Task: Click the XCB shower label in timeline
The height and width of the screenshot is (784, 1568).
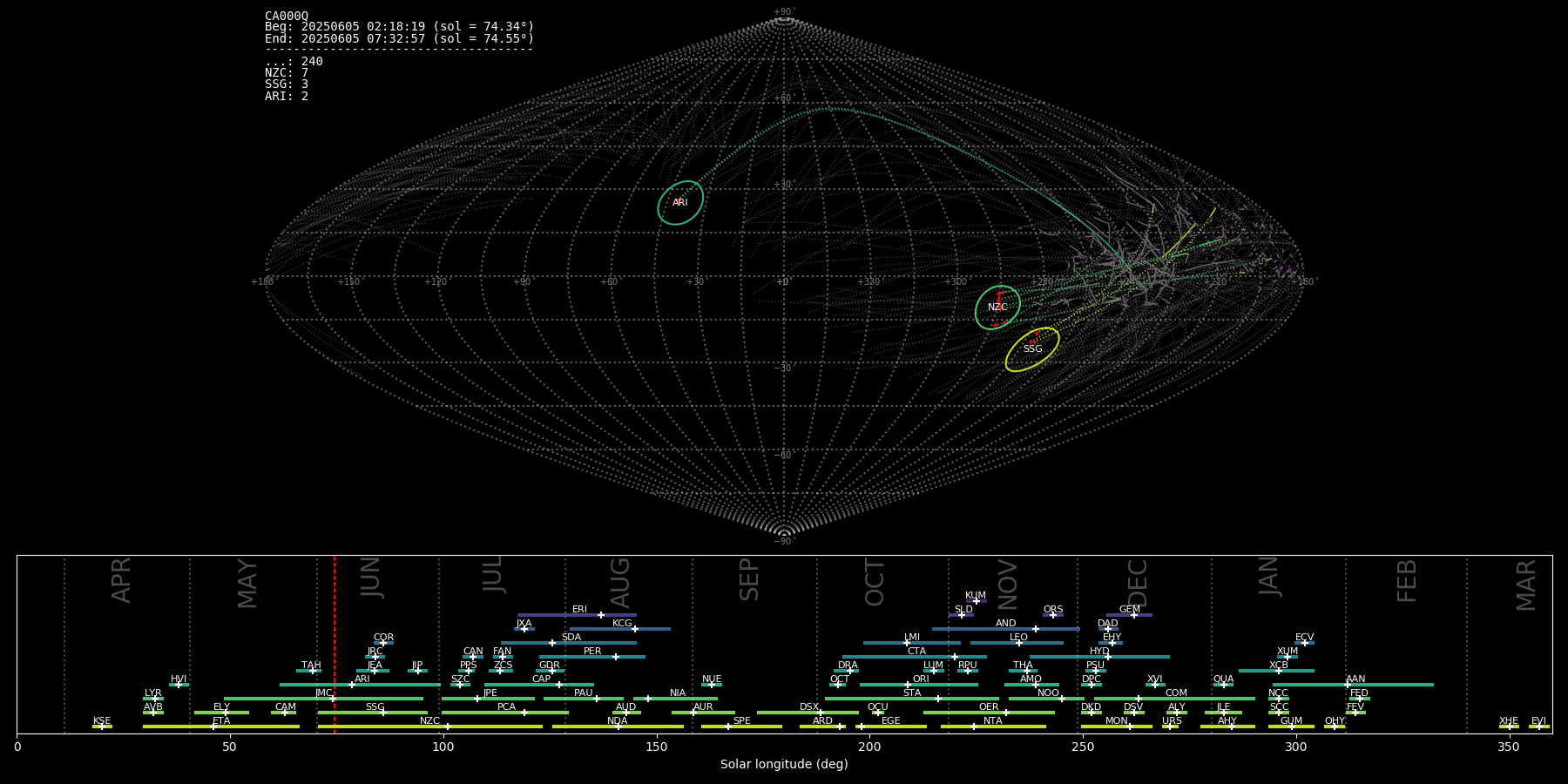Action: point(1279,665)
